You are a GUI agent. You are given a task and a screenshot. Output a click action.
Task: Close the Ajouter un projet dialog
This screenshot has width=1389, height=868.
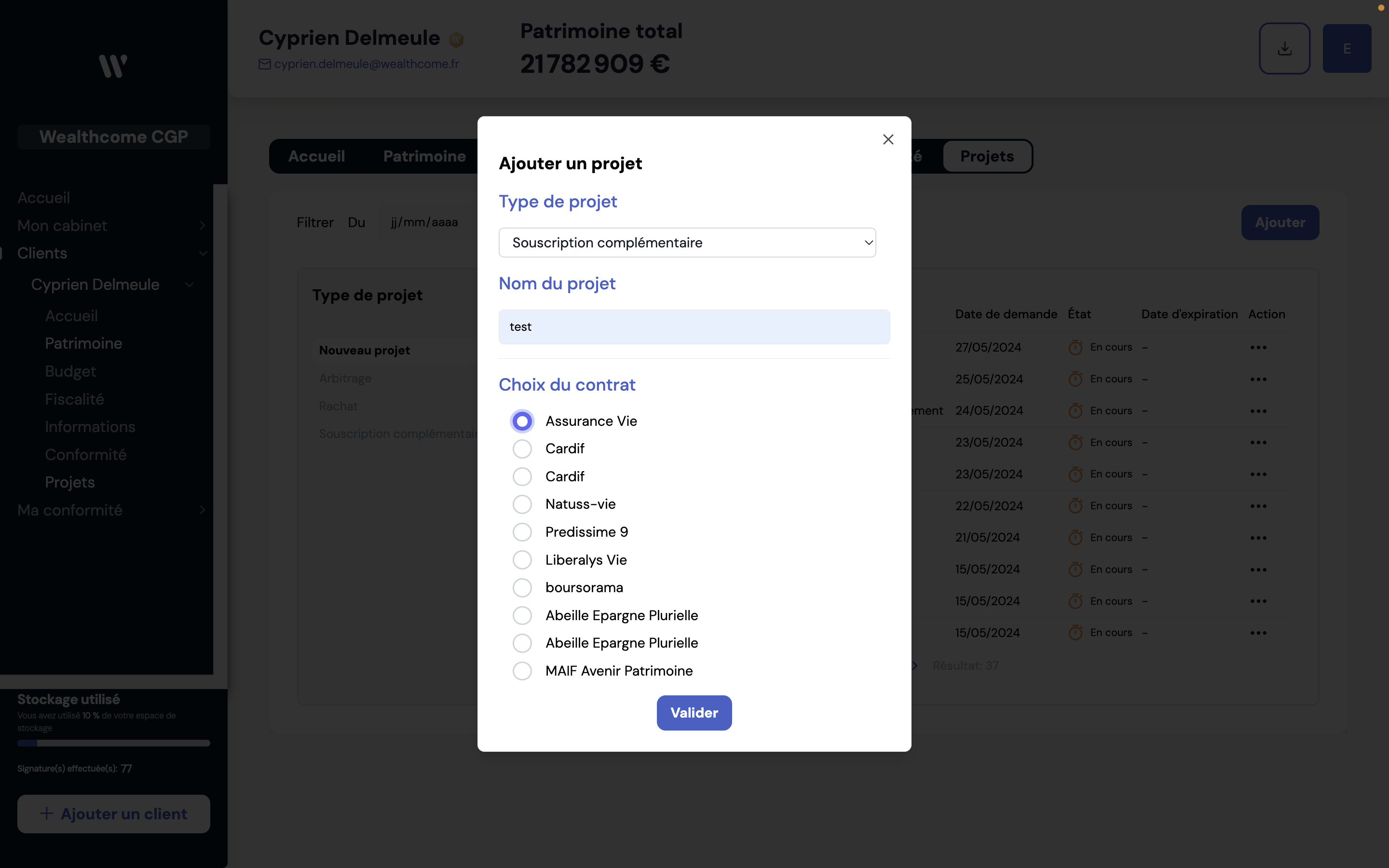[x=888, y=139]
